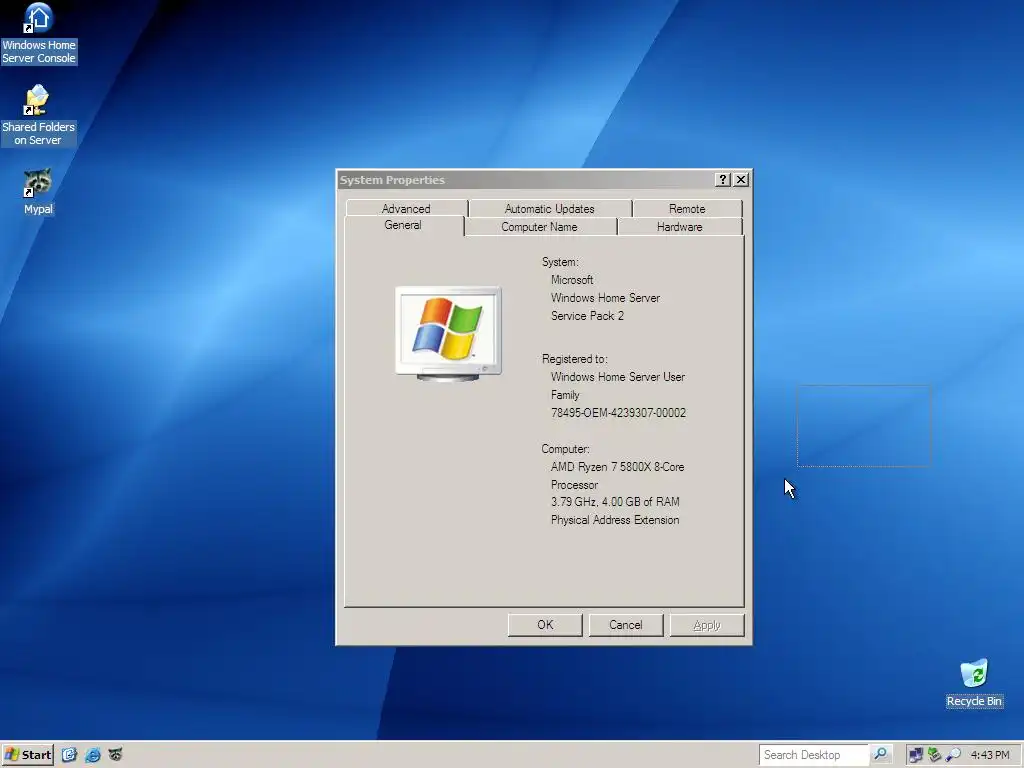1024x768 pixels.
Task: Switch to the Automatic Updates tab
Action: pos(550,208)
